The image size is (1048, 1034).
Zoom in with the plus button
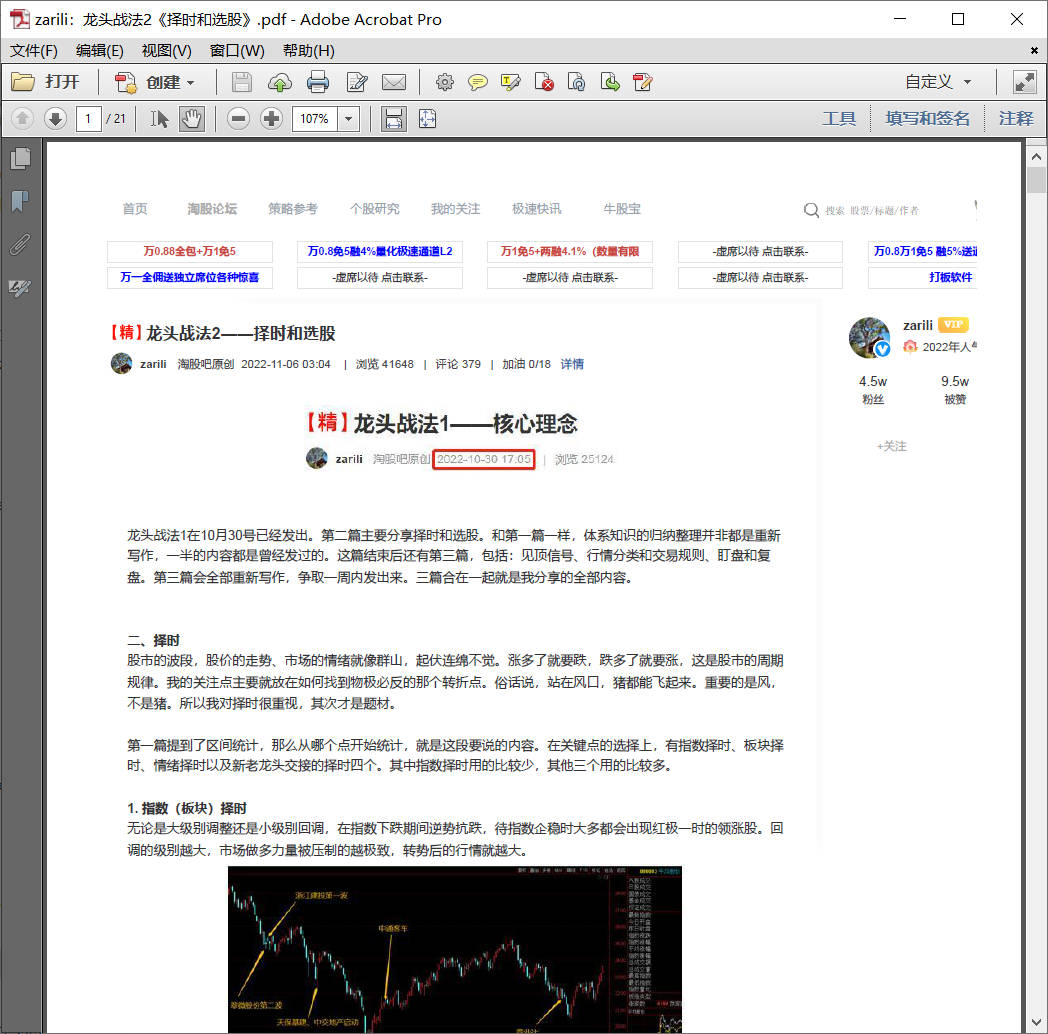click(271, 119)
